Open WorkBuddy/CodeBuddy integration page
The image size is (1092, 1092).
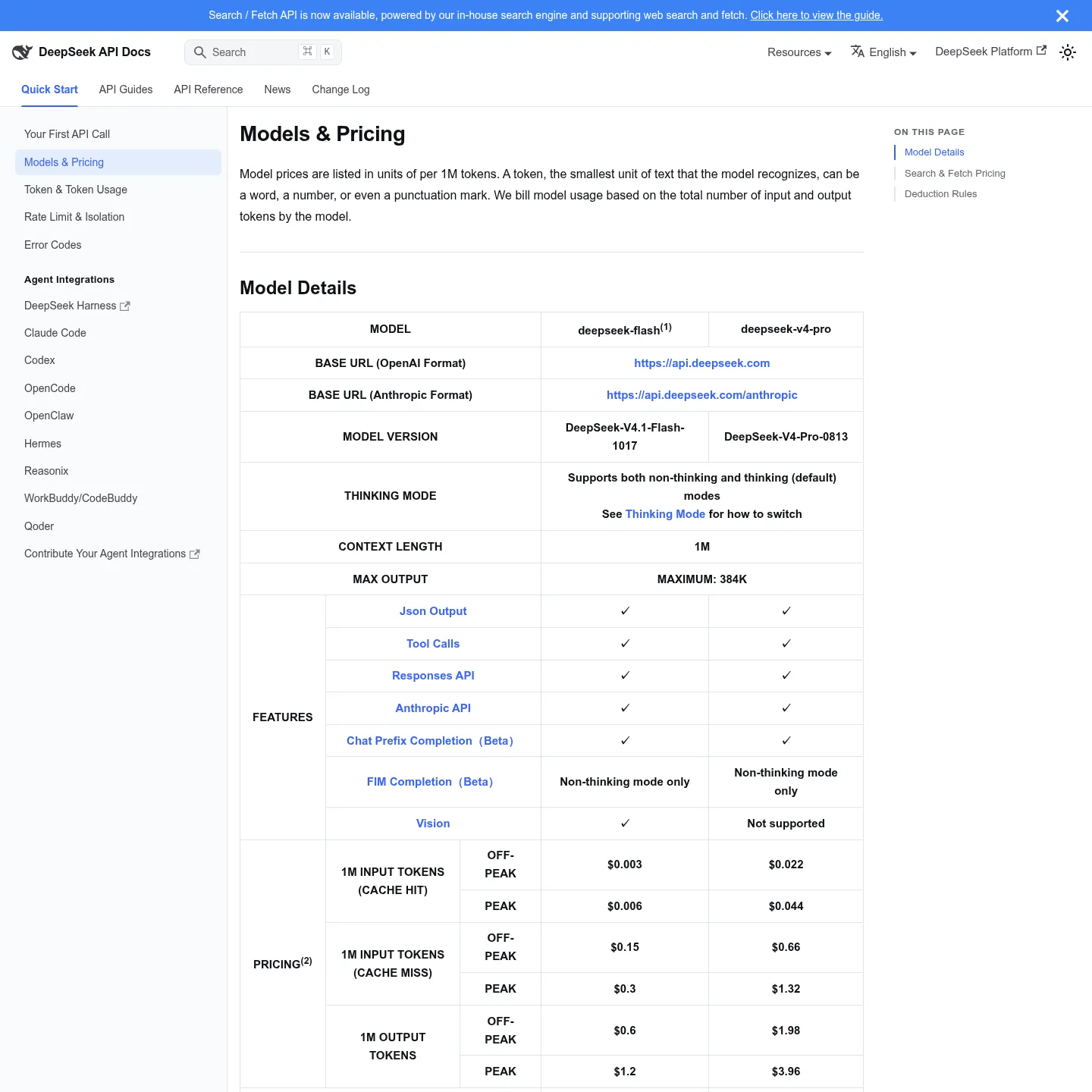coord(118,498)
